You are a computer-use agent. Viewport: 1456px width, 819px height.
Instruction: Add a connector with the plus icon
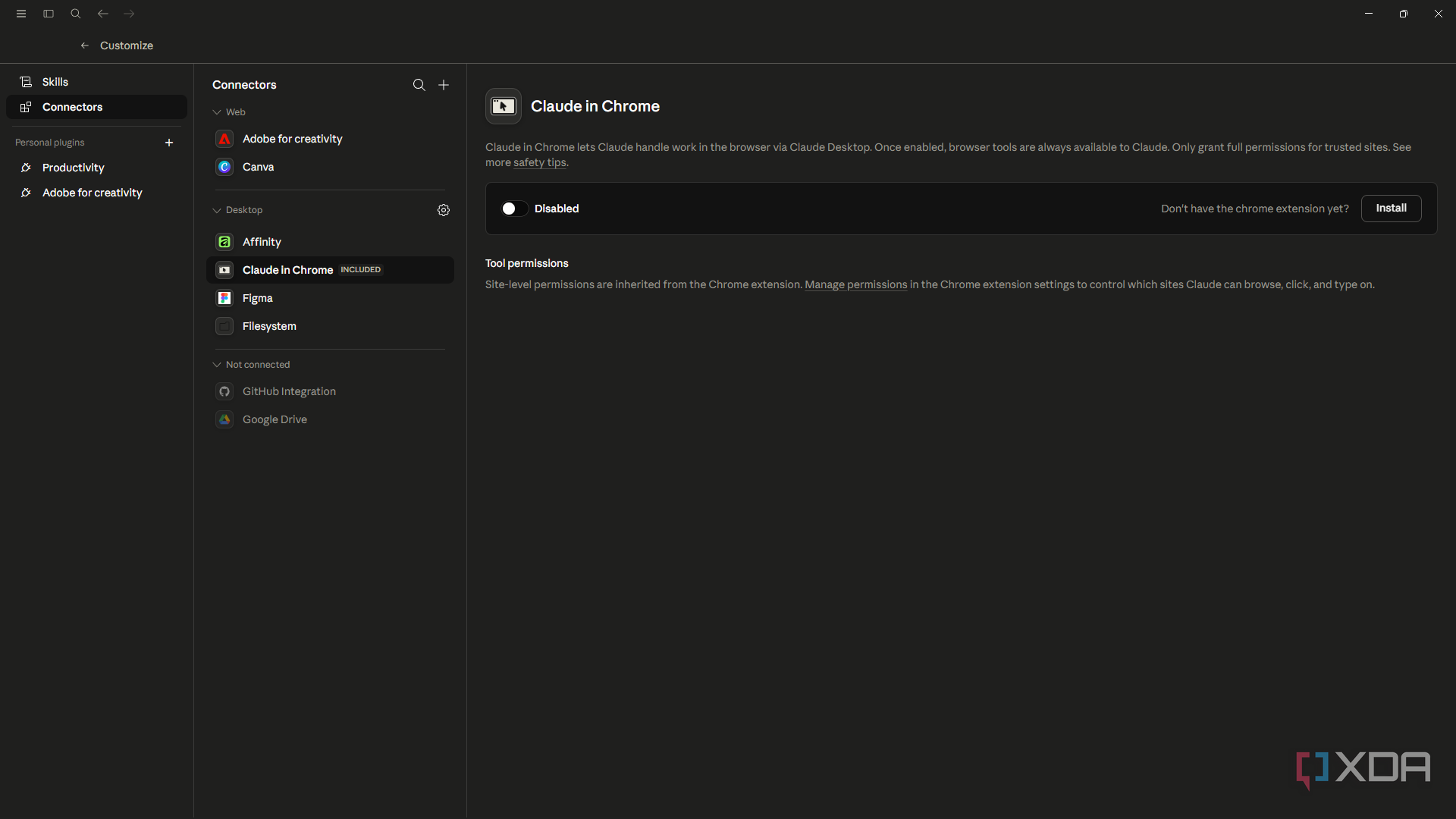click(x=444, y=85)
